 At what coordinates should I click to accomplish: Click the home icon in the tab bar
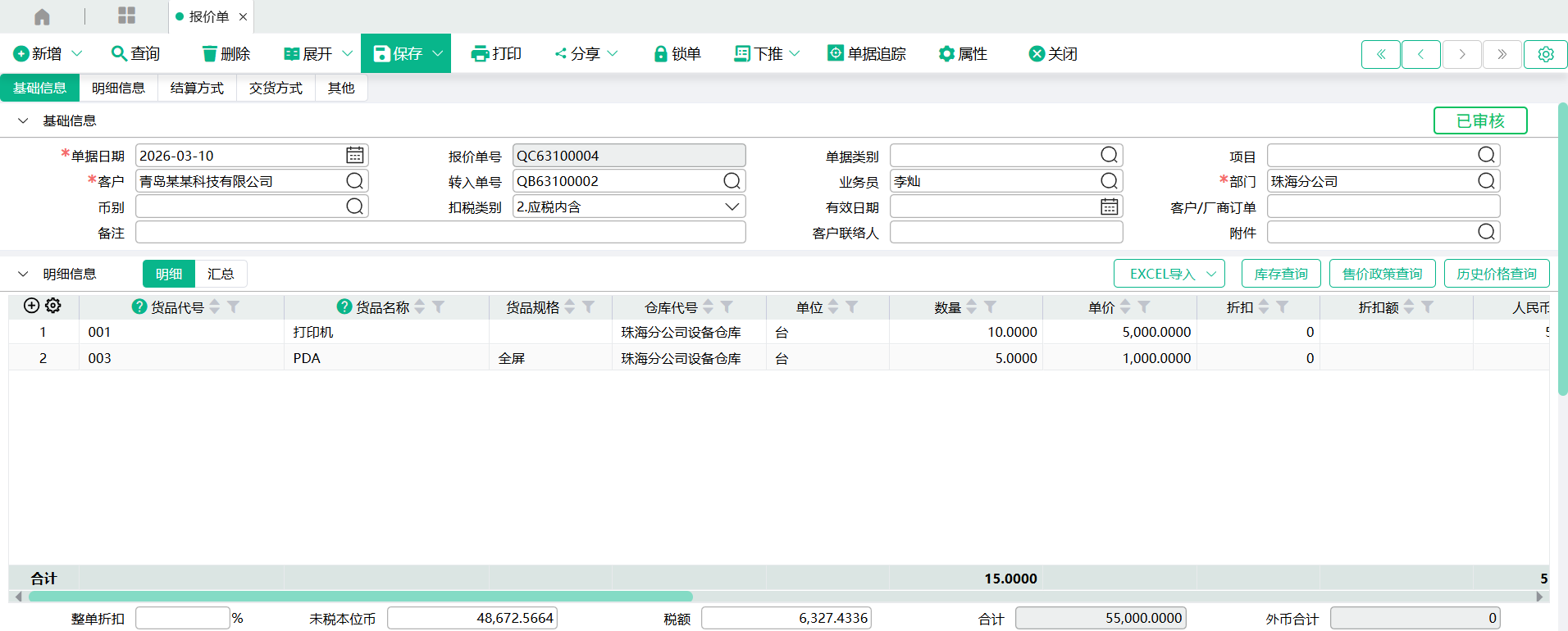(x=42, y=16)
